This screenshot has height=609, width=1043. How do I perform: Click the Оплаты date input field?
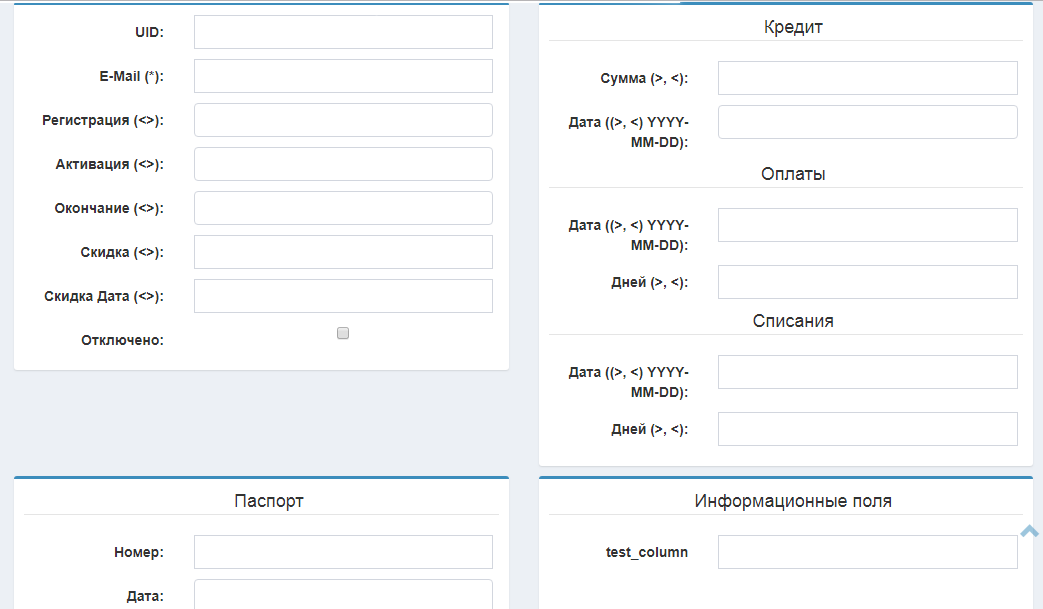coord(867,225)
